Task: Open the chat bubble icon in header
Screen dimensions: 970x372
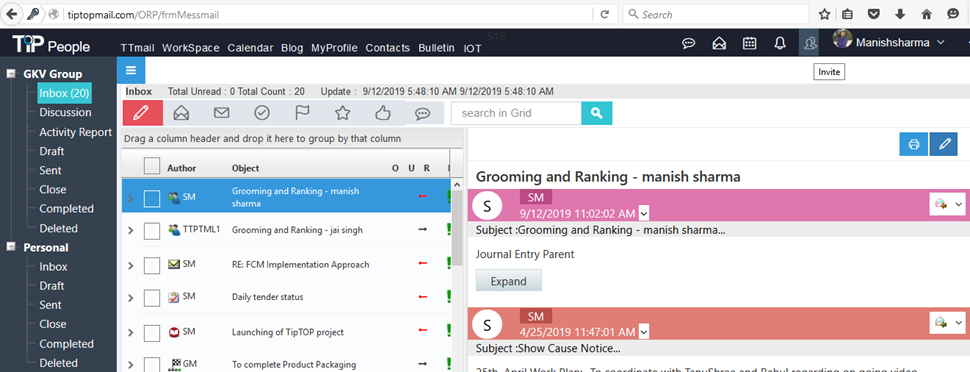Action: 689,43
